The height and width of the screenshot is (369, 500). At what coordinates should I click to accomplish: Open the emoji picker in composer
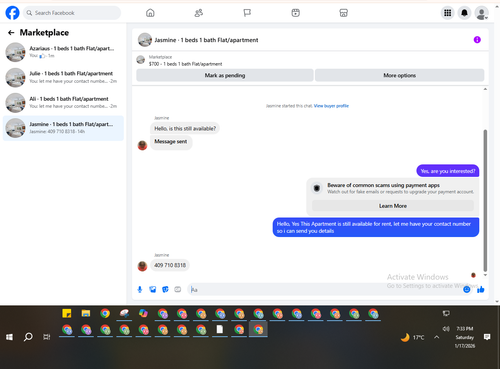point(467,289)
